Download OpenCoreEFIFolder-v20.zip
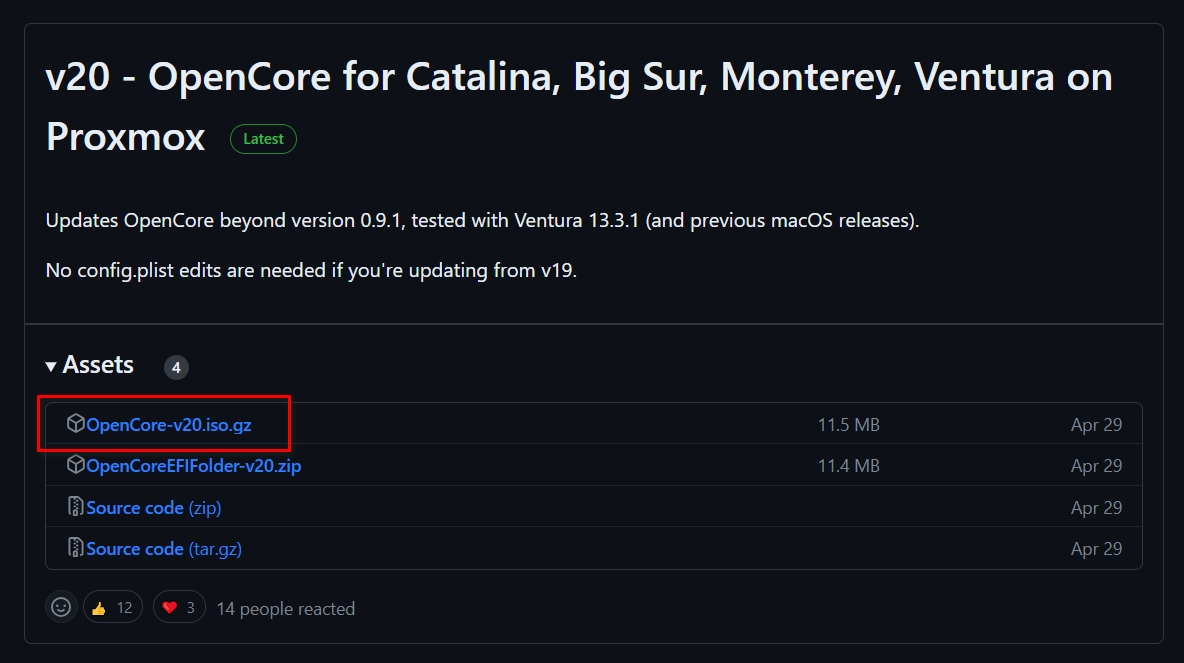 pos(193,466)
